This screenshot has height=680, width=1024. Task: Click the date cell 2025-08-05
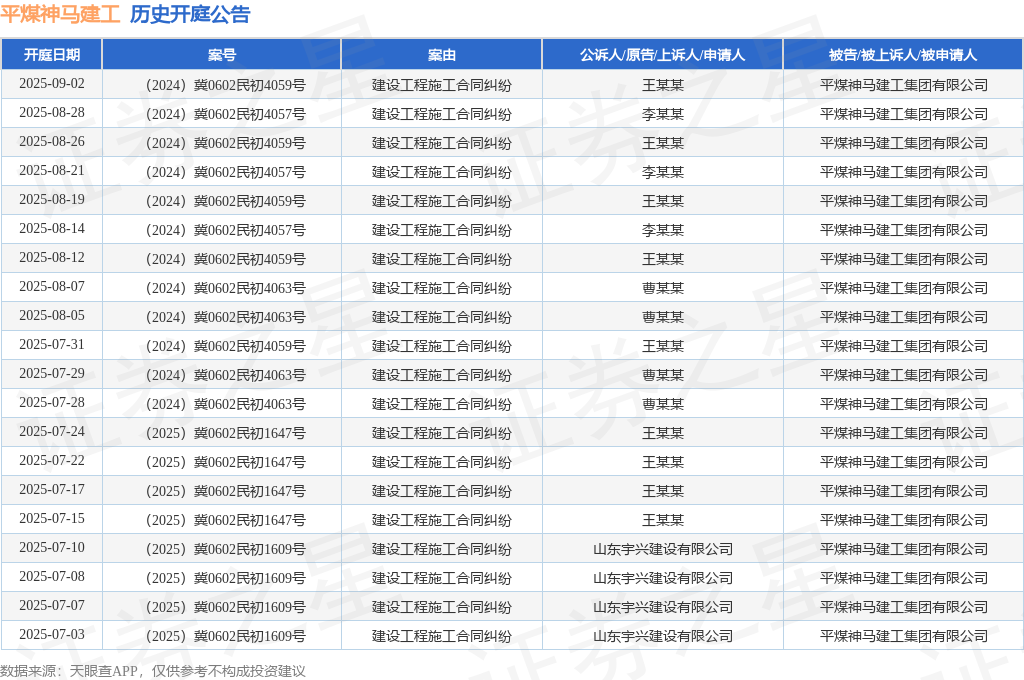pos(52,316)
